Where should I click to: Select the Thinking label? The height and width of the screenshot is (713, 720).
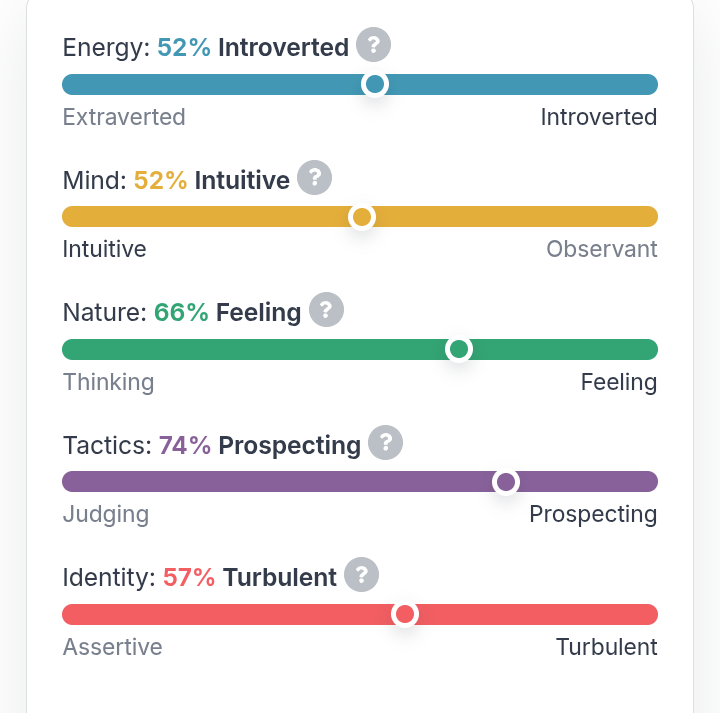(108, 382)
